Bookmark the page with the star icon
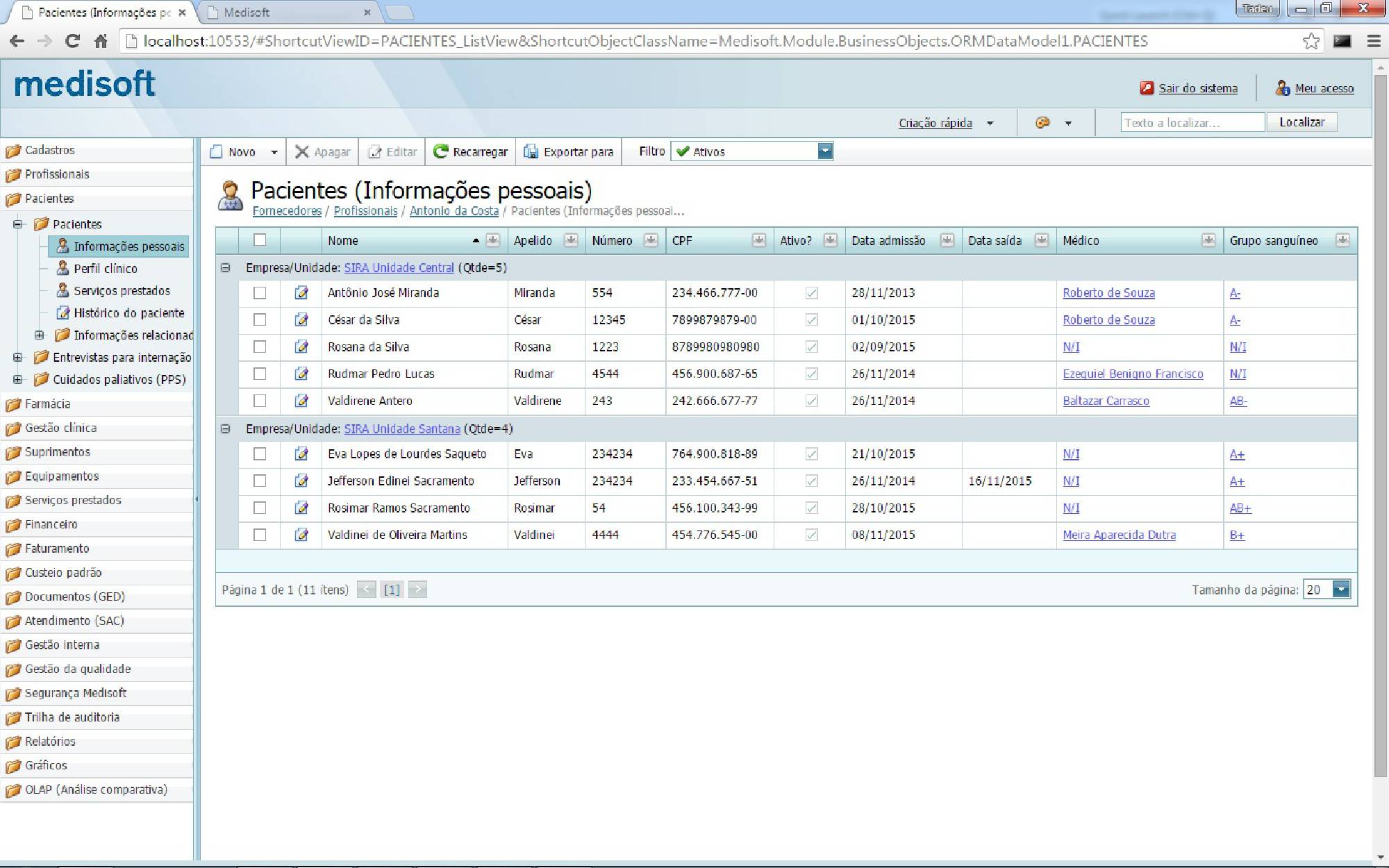1389x868 pixels. [1311, 41]
